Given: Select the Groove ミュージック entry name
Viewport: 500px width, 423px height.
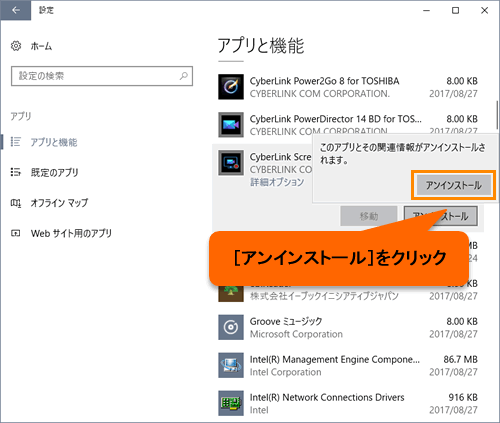Looking at the screenshot, I should [286, 321].
